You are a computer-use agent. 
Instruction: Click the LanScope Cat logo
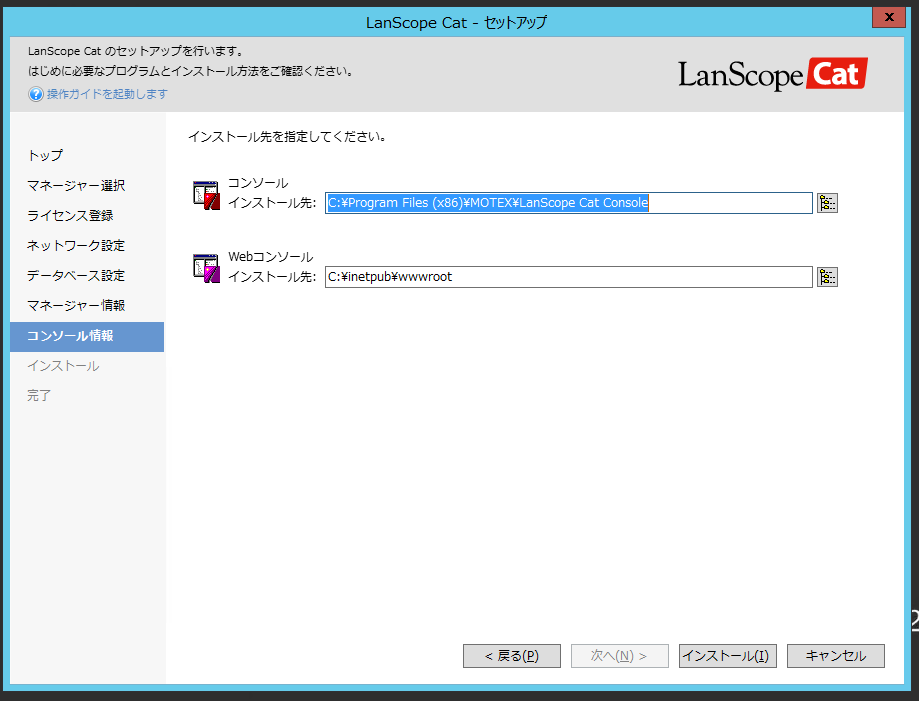pyautogui.click(x=772, y=73)
